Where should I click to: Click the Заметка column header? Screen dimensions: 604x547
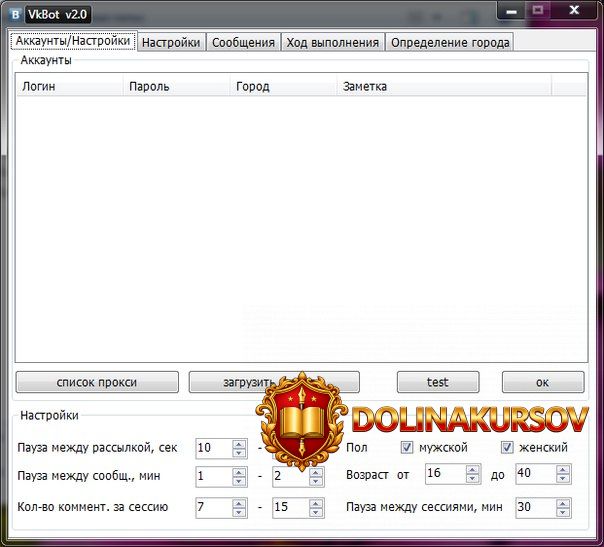pos(444,86)
